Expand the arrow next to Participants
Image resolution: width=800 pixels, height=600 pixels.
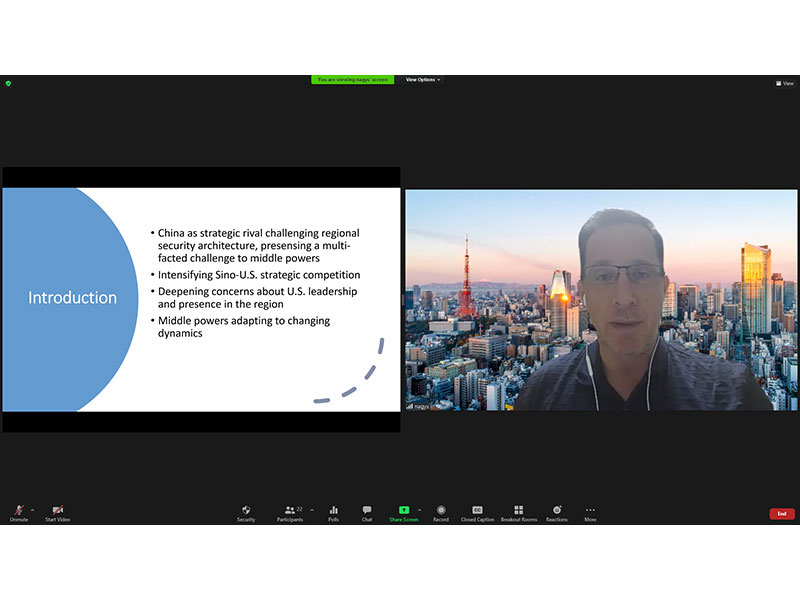tap(311, 509)
